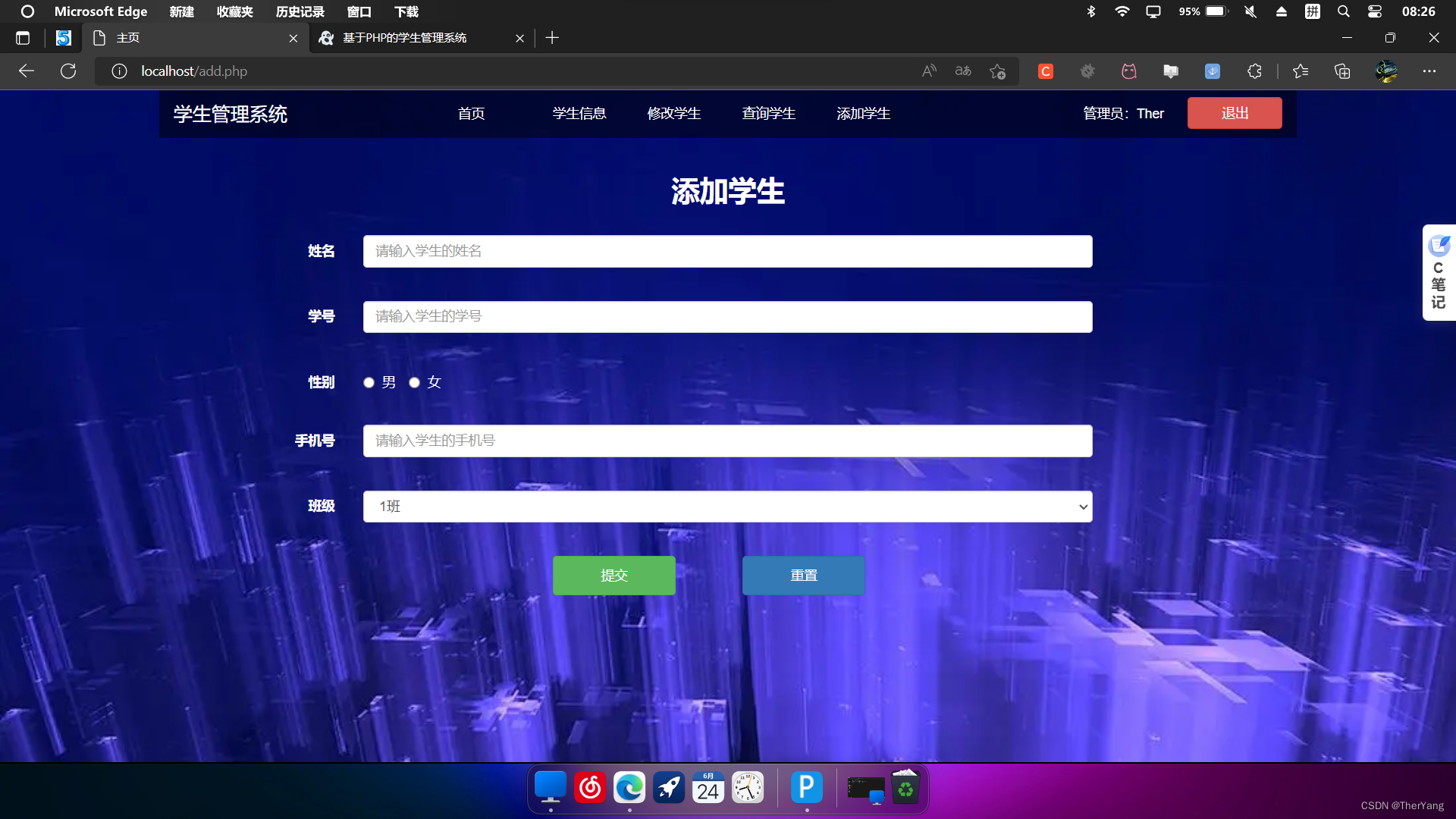
Task: Open the 添加学生 navigation item
Action: [x=864, y=114]
